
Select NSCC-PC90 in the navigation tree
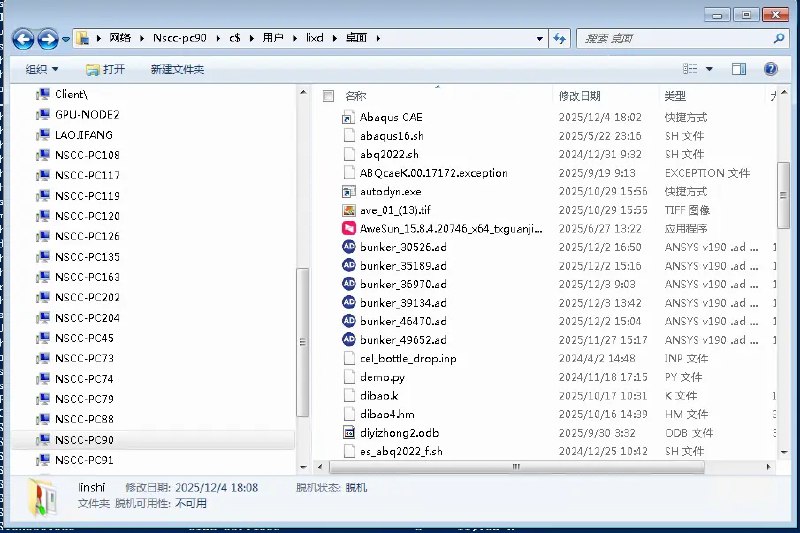tap(84, 440)
